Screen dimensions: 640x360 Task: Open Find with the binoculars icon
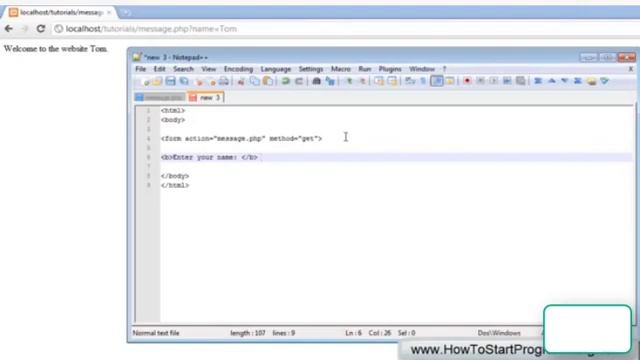(316, 81)
